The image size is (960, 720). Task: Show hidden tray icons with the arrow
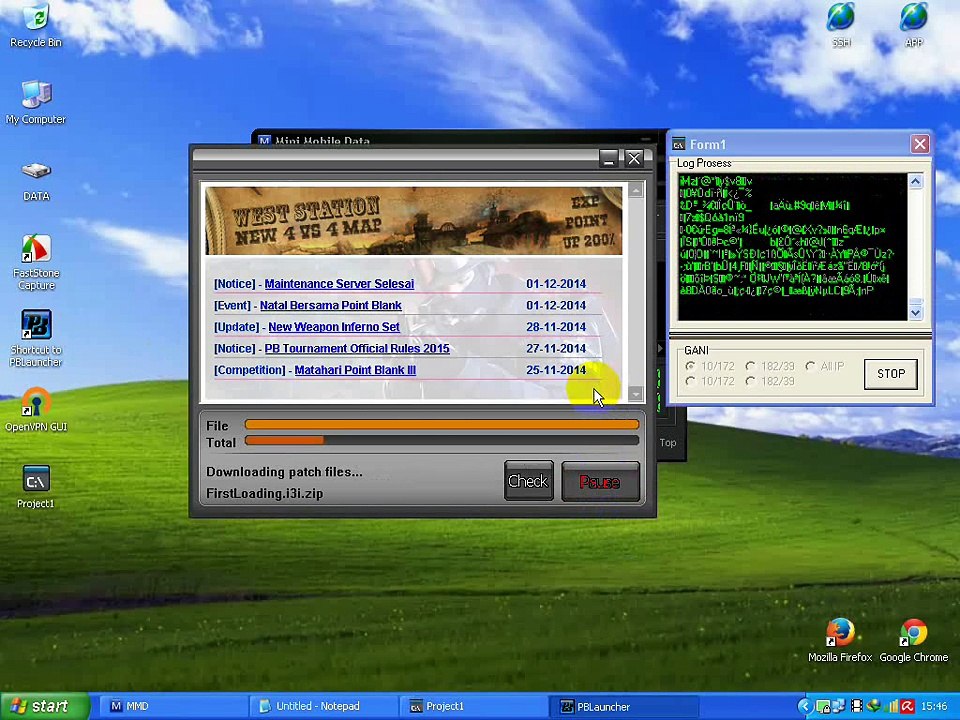click(x=806, y=707)
